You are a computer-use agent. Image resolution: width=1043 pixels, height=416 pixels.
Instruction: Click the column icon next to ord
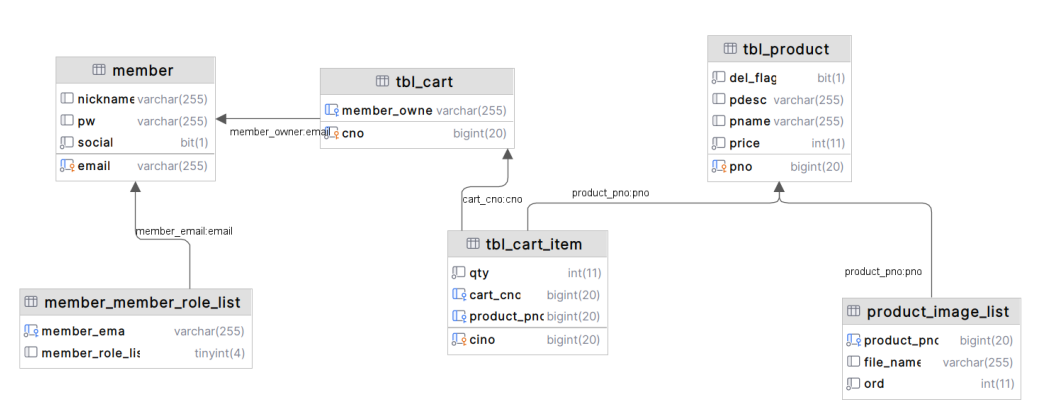[x=853, y=384]
